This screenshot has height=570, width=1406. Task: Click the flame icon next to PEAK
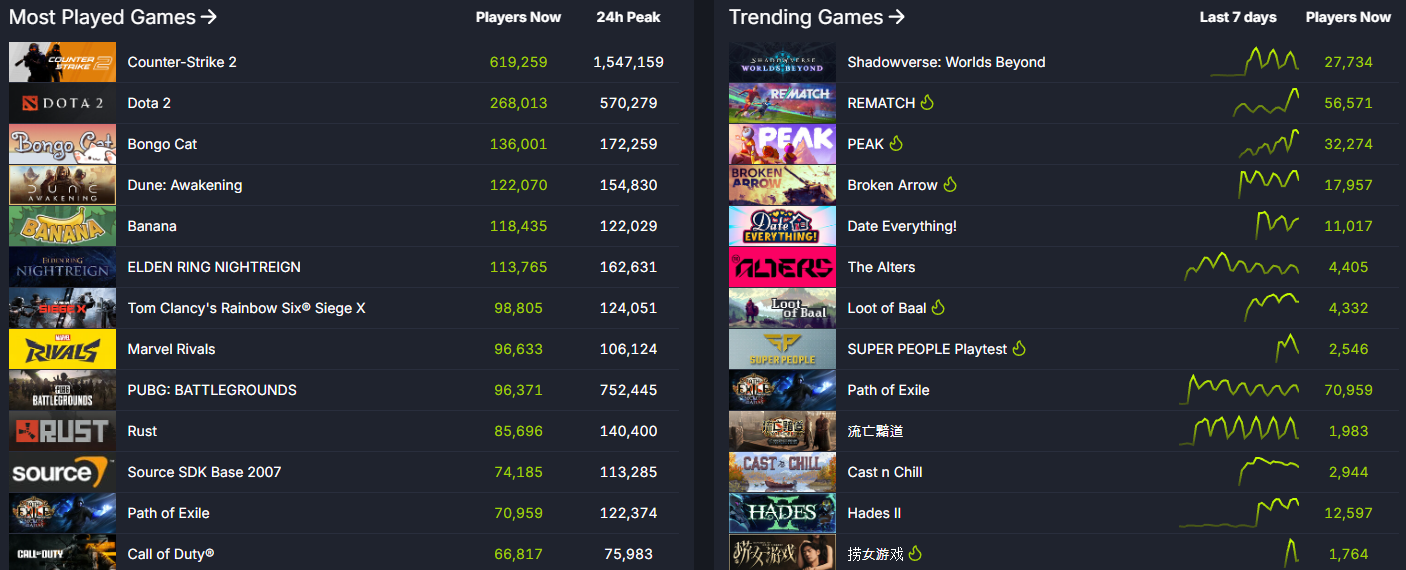tap(896, 143)
